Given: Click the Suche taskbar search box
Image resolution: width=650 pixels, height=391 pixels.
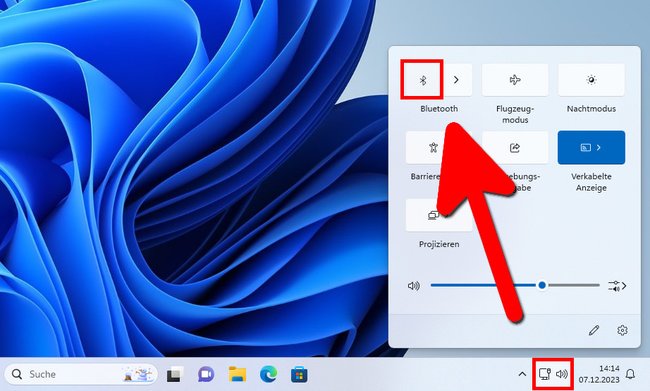Looking at the screenshot, I should tap(81, 374).
